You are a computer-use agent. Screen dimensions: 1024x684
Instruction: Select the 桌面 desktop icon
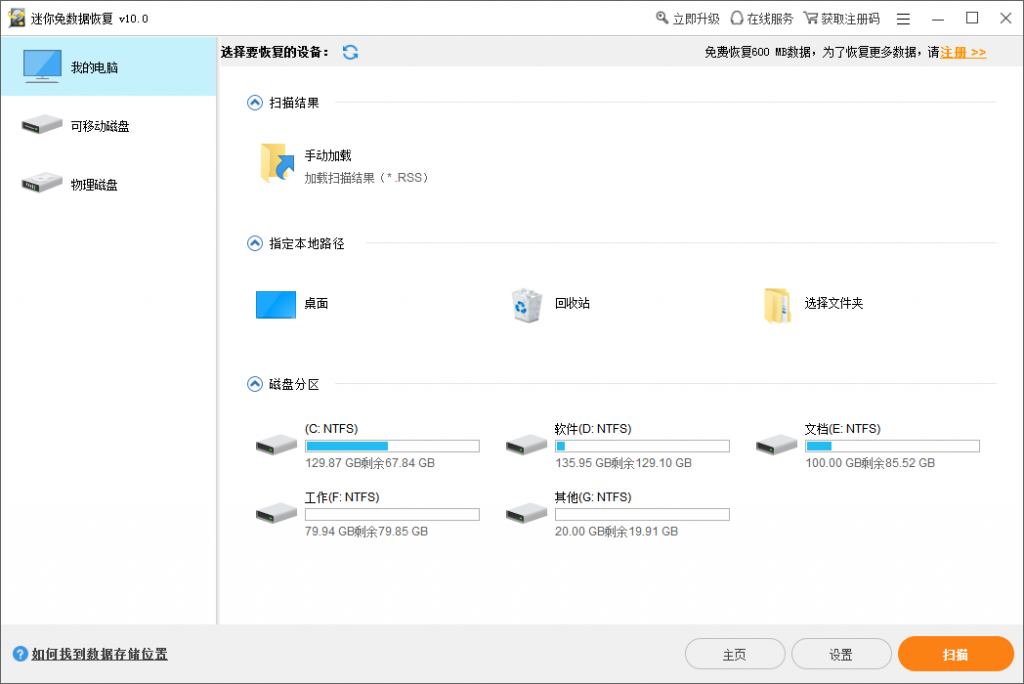click(276, 304)
